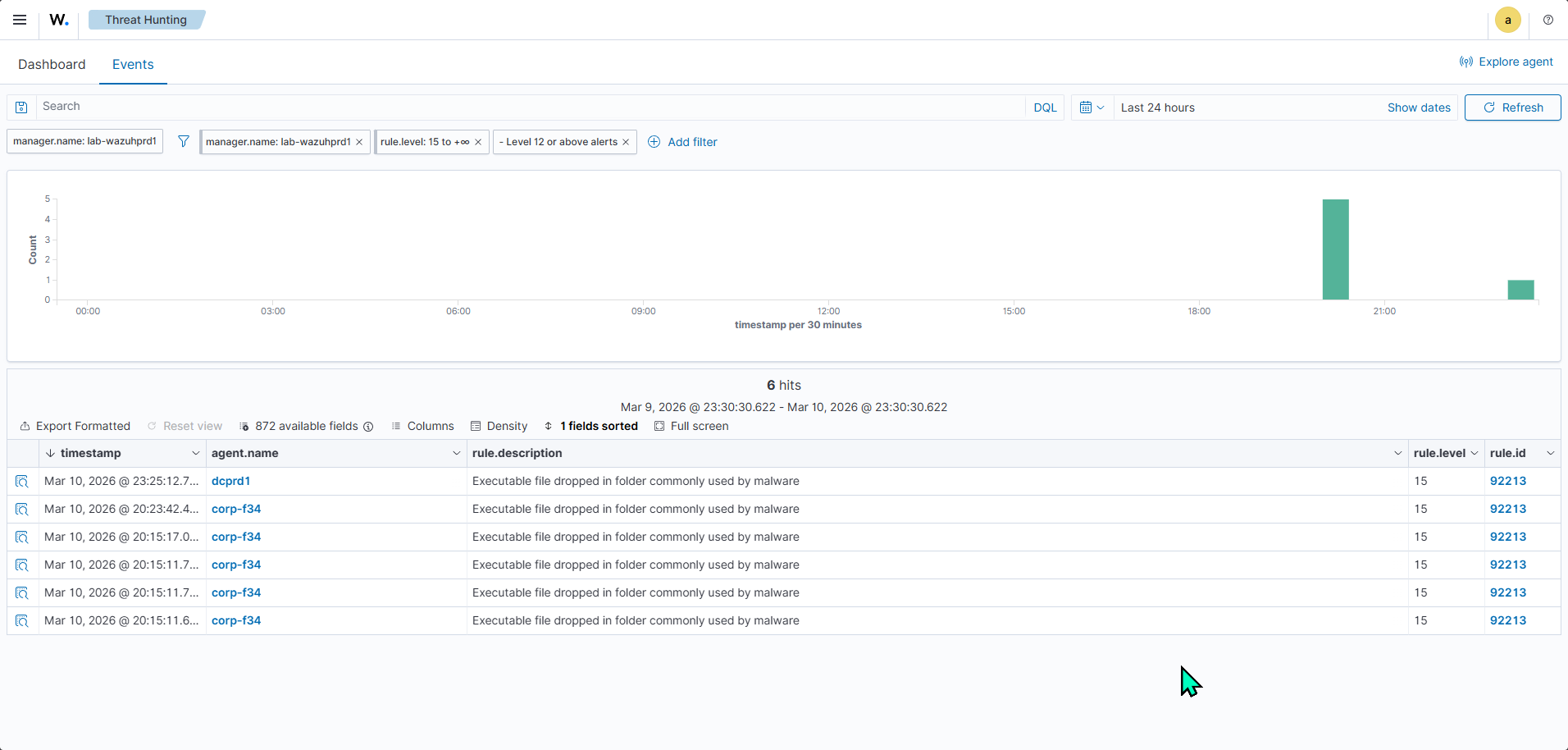Inspect document at 20:23:42 row

point(22,510)
